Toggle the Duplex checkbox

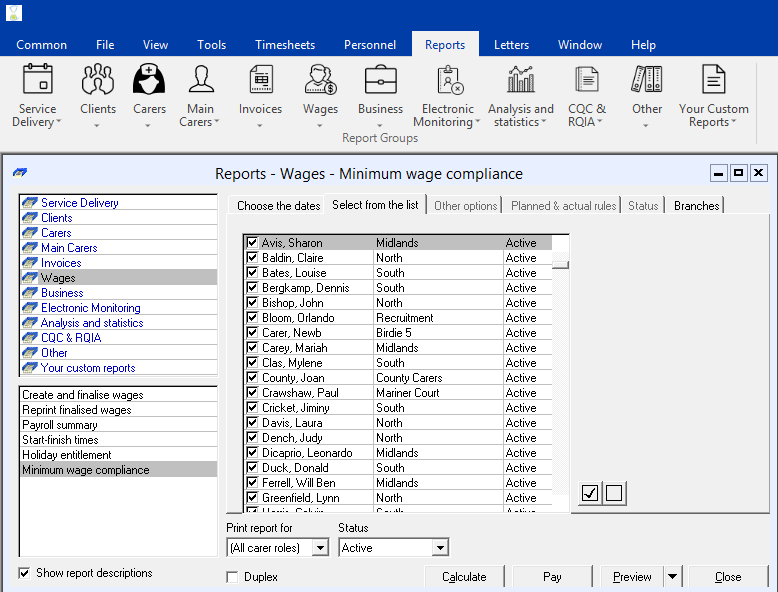click(233, 577)
